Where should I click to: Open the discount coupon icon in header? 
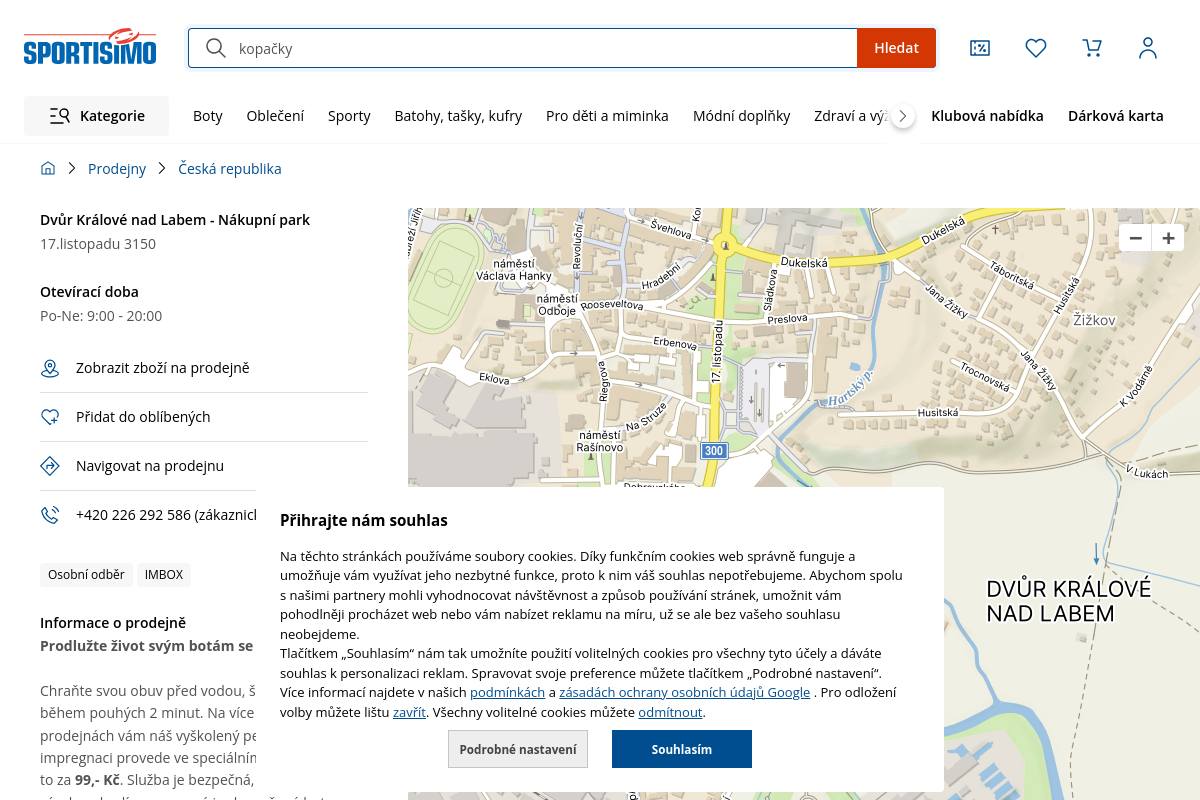tap(980, 48)
